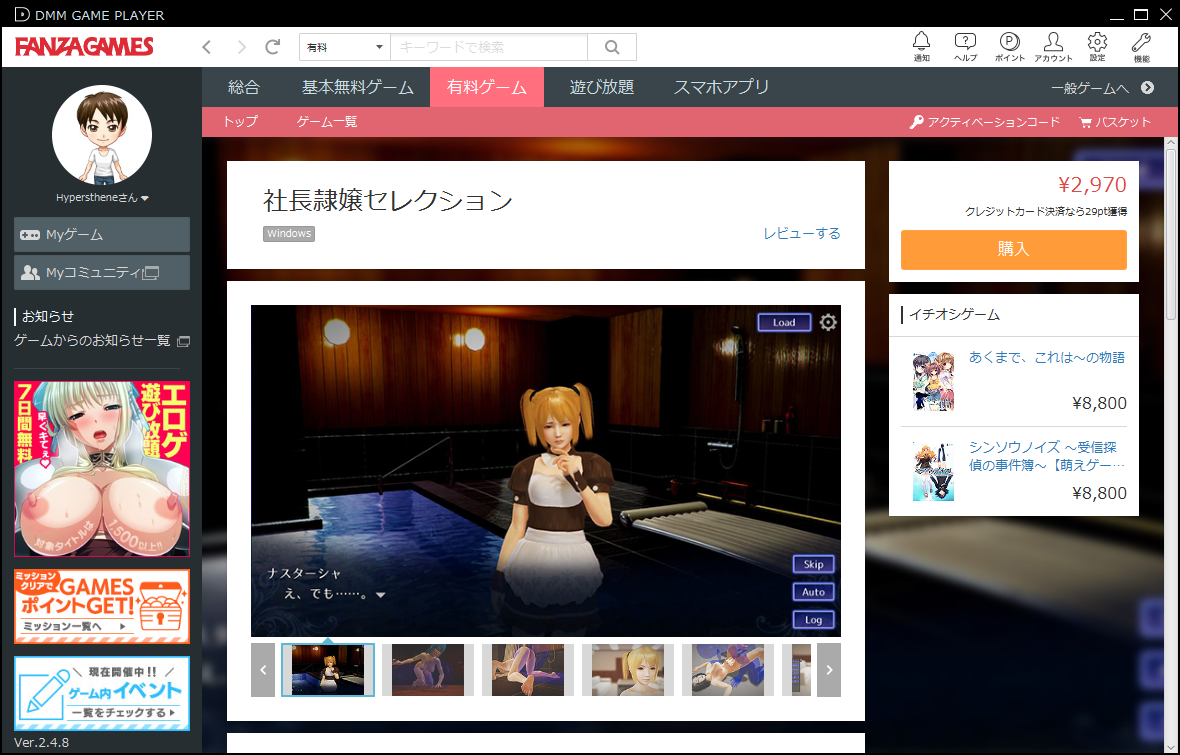Open the GAMES ポイントGET mission banner
This screenshot has height=755, width=1180.
tap(102, 607)
